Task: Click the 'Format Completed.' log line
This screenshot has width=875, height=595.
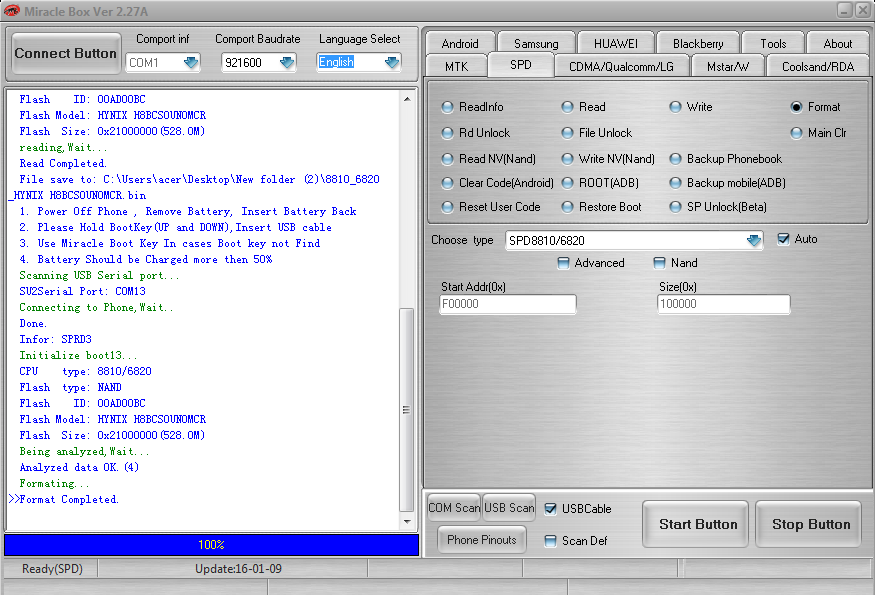Action: (69, 500)
